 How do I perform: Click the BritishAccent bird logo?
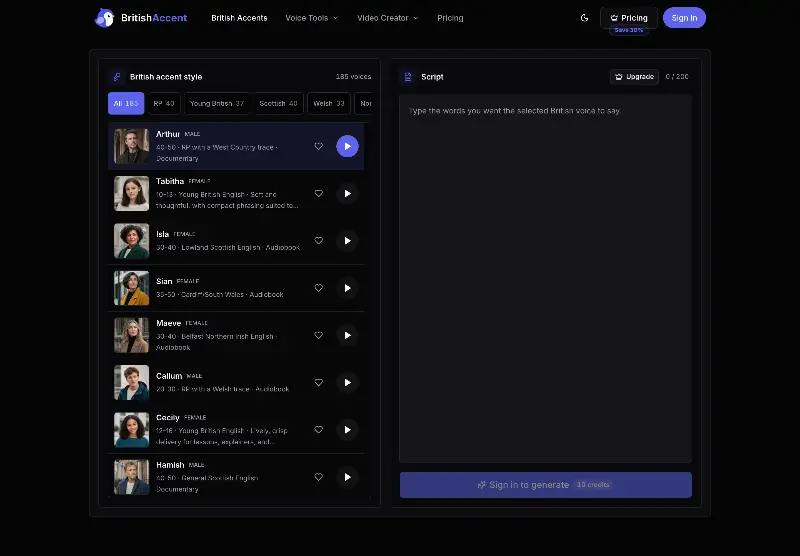(105, 18)
